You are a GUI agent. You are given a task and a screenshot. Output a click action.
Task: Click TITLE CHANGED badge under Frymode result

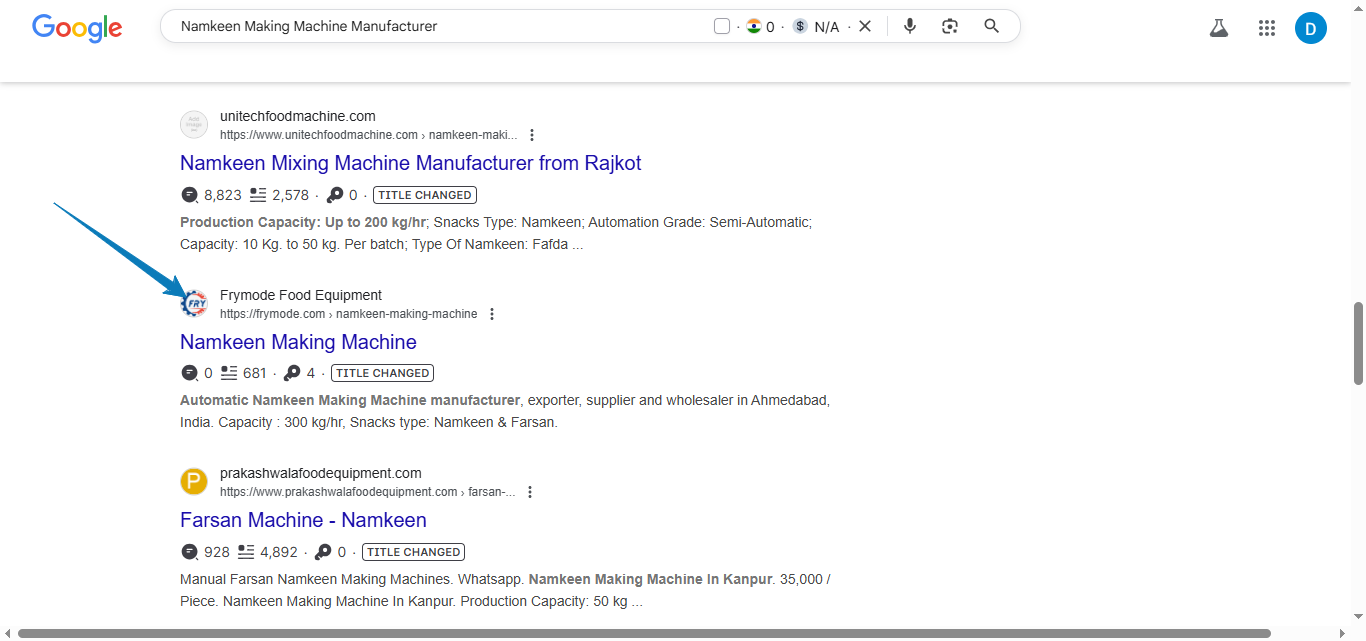click(382, 373)
